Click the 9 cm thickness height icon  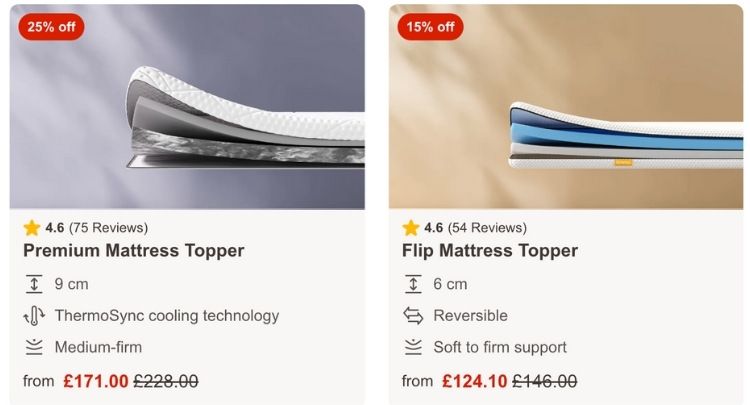pos(34,284)
